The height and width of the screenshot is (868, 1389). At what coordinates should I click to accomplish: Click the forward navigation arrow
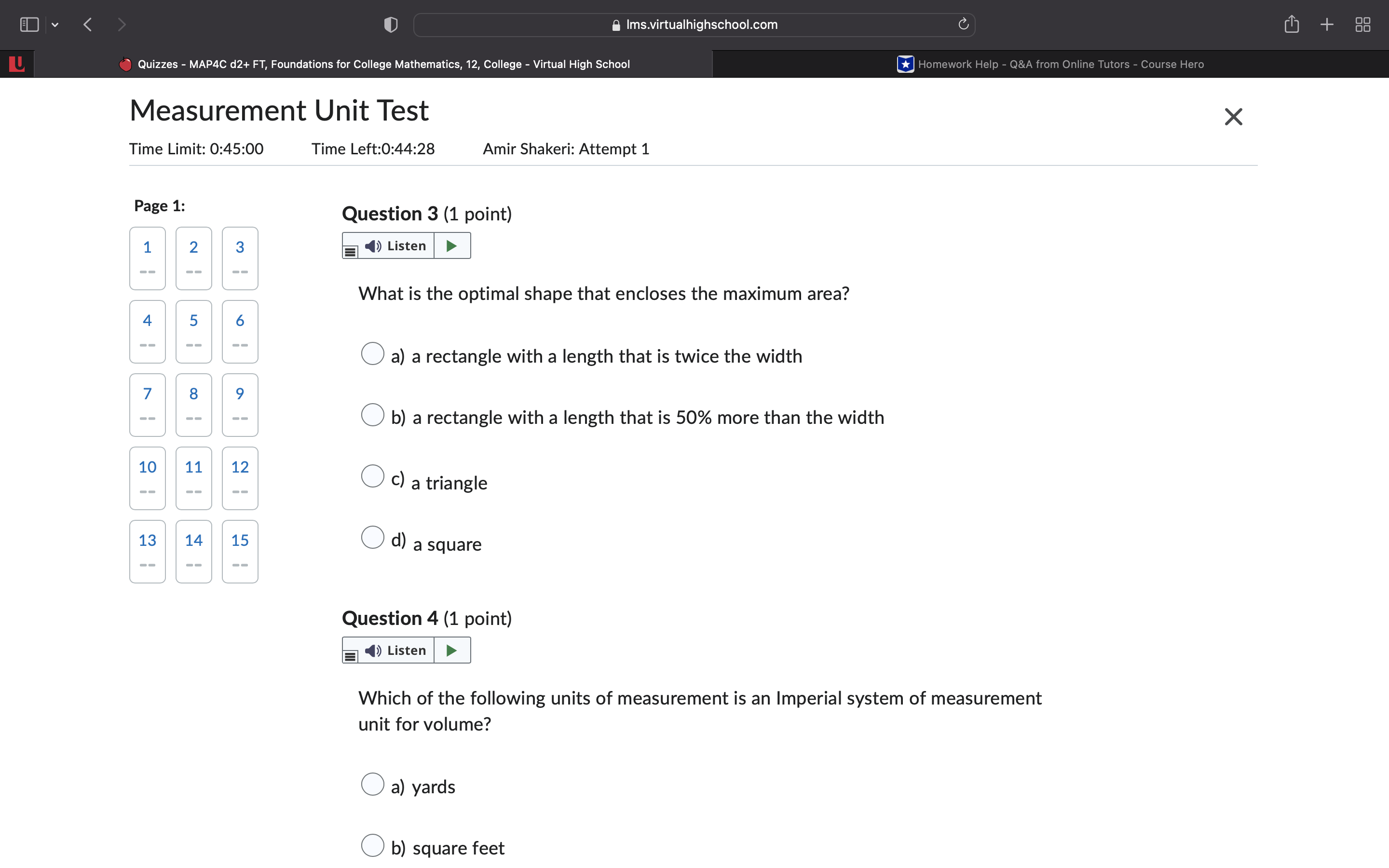pyautogui.click(x=122, y=24)
